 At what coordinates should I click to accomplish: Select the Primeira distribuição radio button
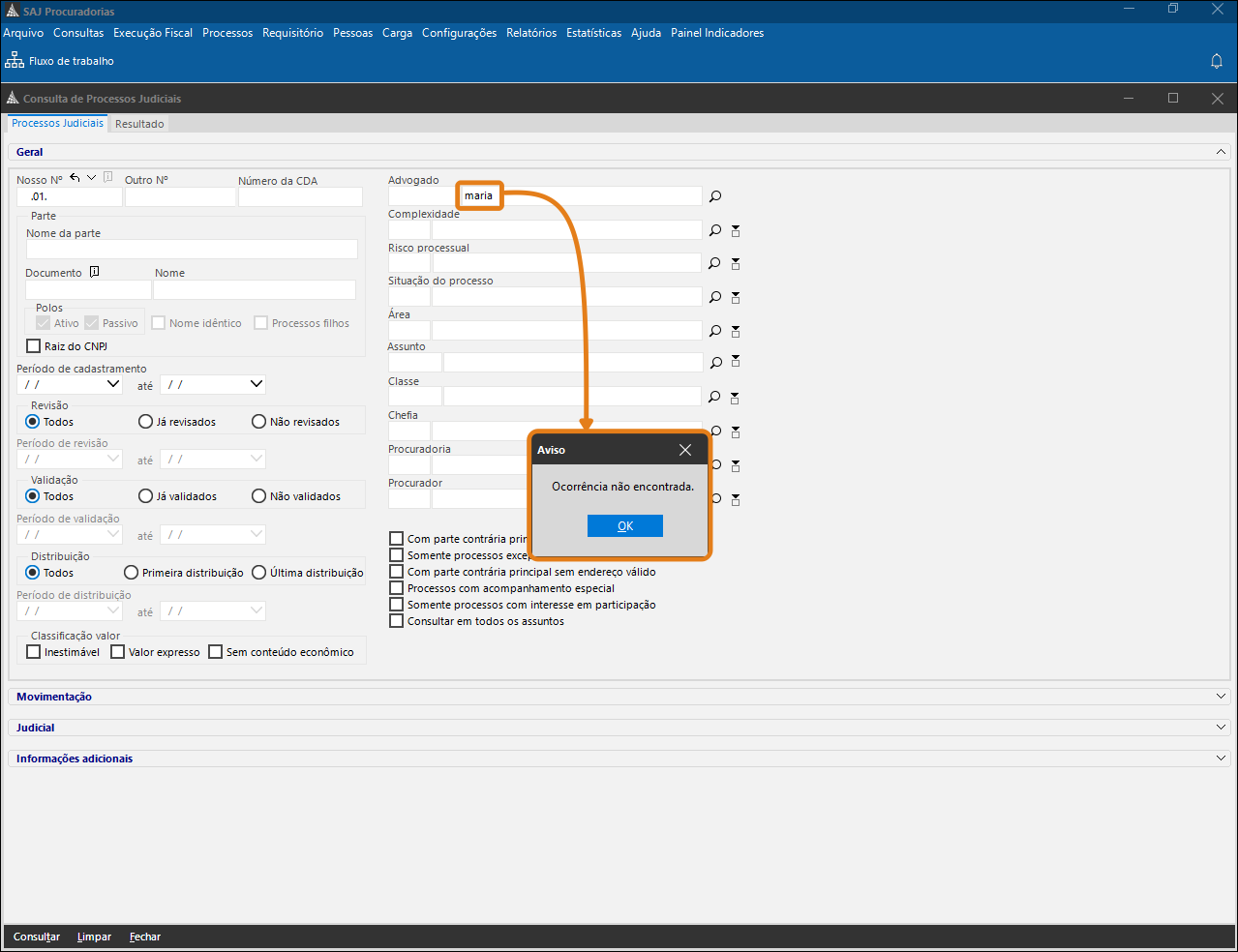coord(132,573)
